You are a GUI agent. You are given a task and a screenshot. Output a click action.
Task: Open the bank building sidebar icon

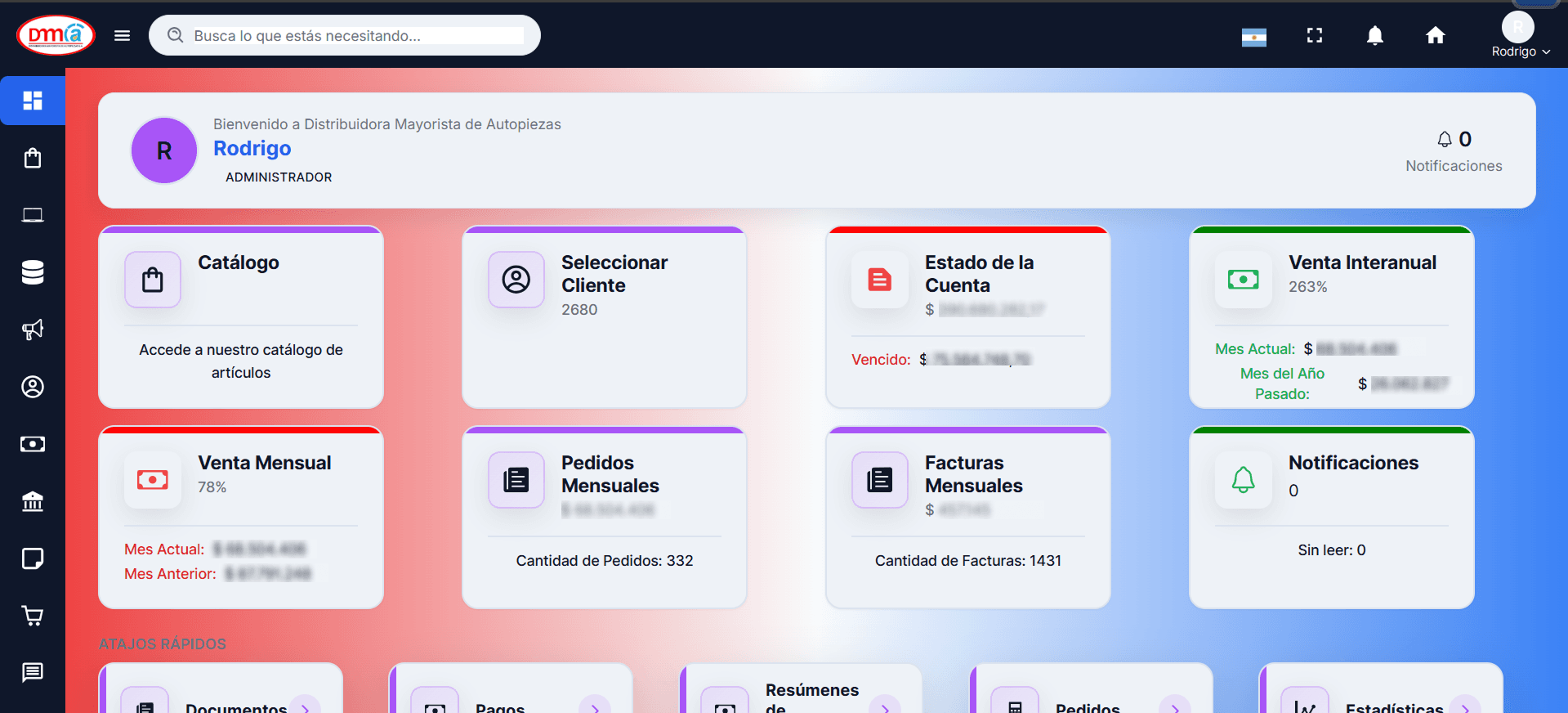coord(33,501)
